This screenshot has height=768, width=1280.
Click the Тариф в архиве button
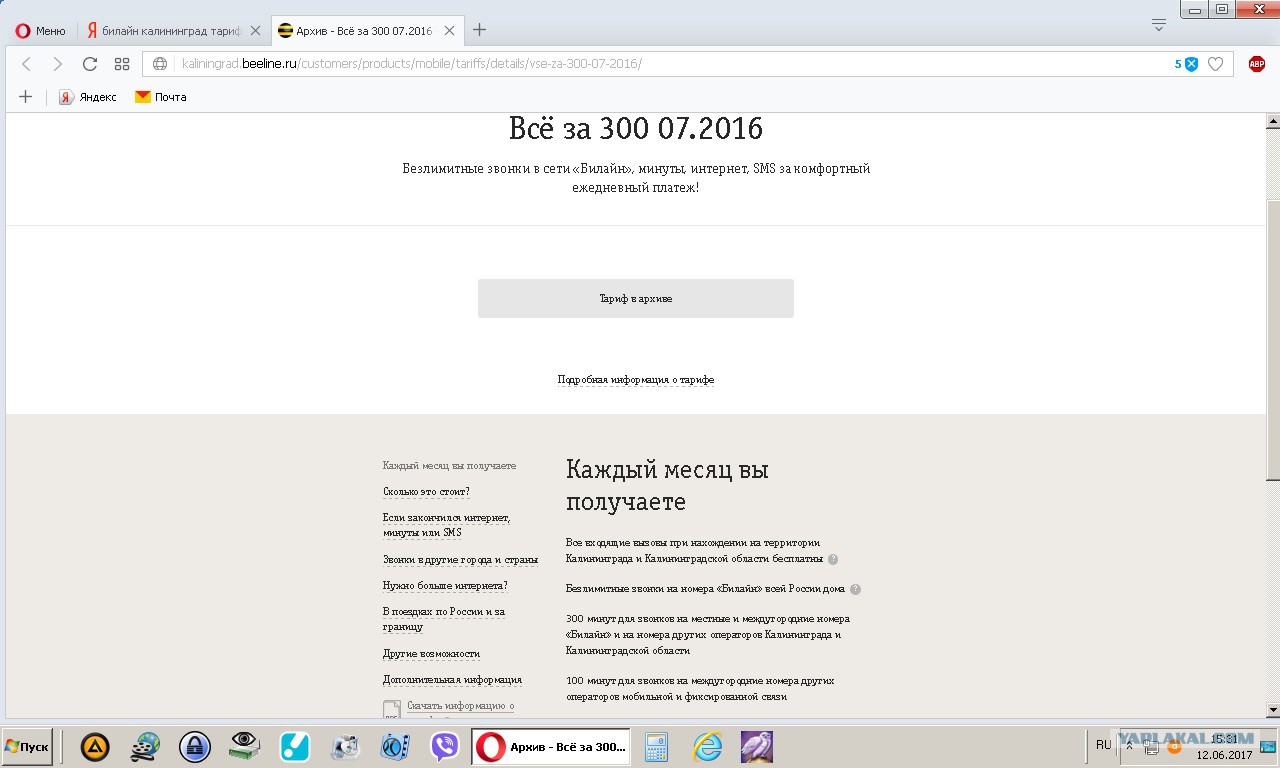(x=636, y=298)
